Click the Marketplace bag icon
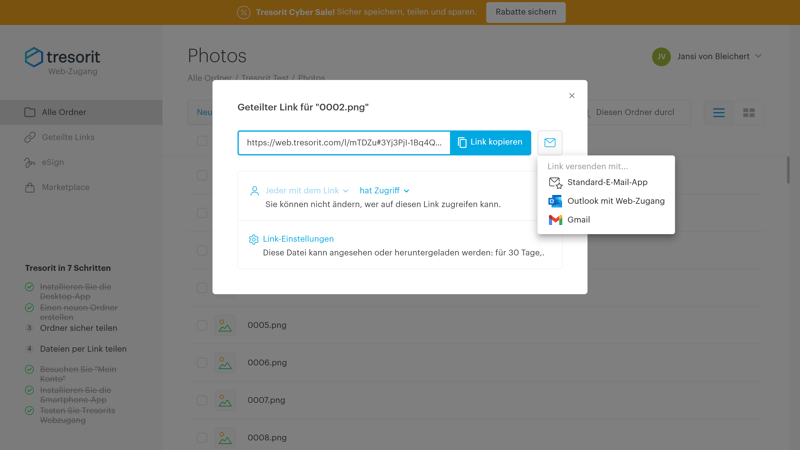The height and width of the screenshot is (450, 800). tap(30, 187)
